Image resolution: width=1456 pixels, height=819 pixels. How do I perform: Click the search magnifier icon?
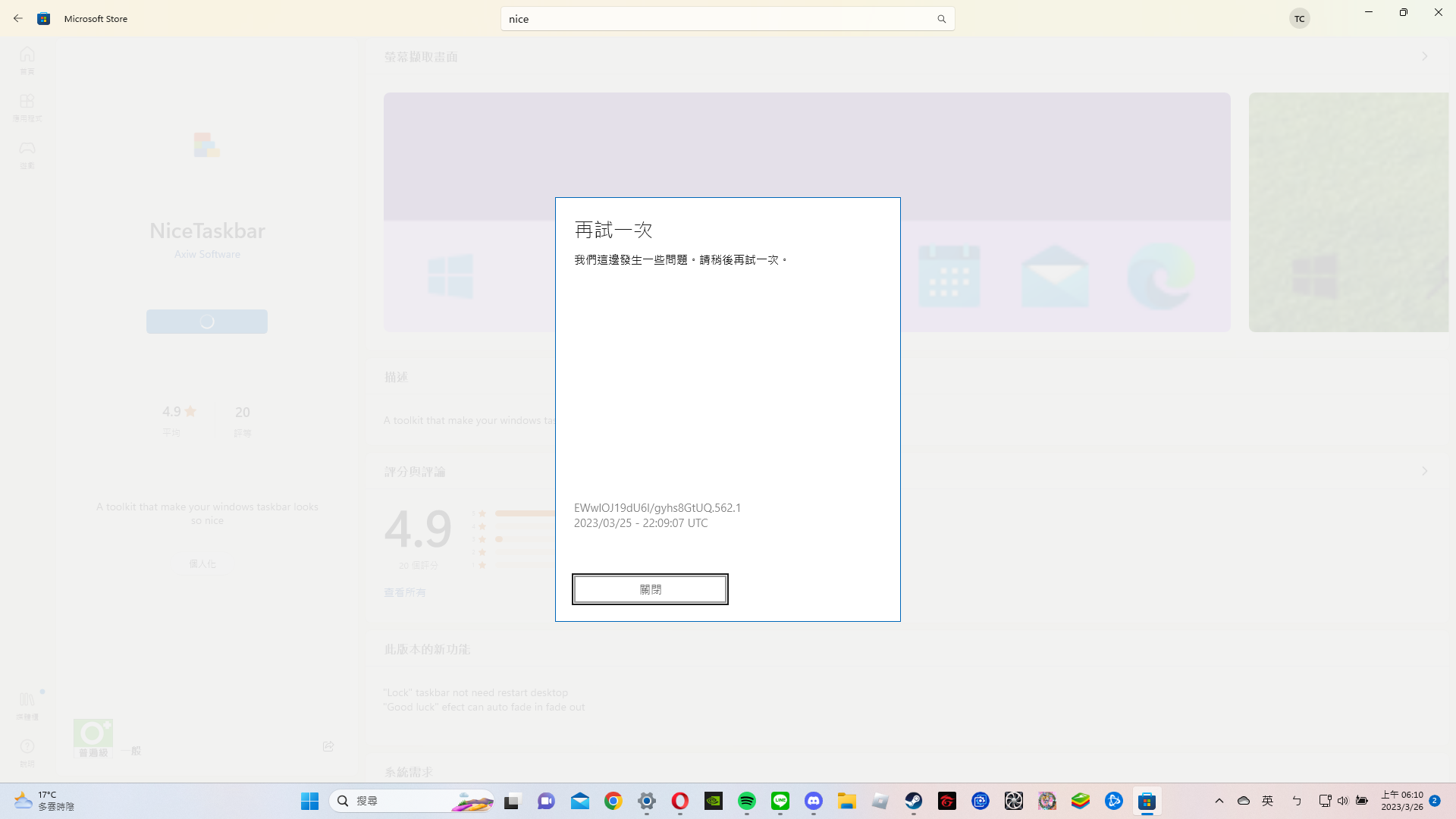(941, 18)
